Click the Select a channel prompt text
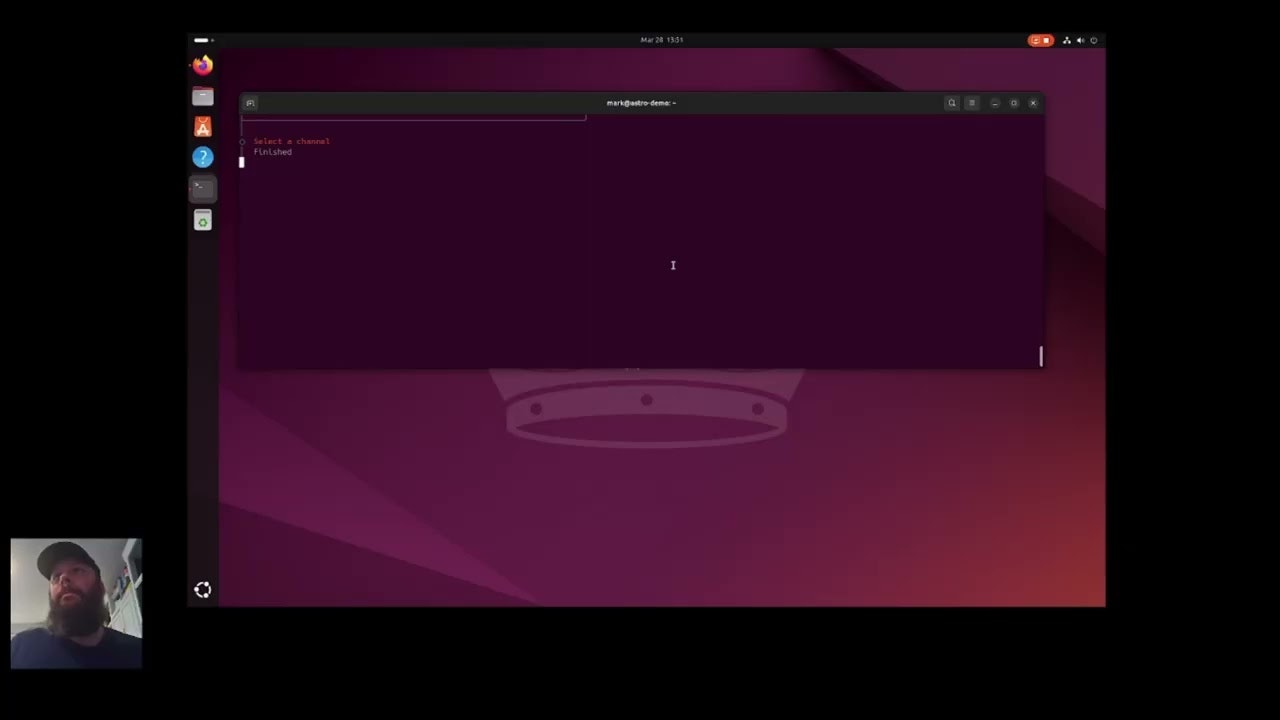1280x720 pixels. [290, 141]
